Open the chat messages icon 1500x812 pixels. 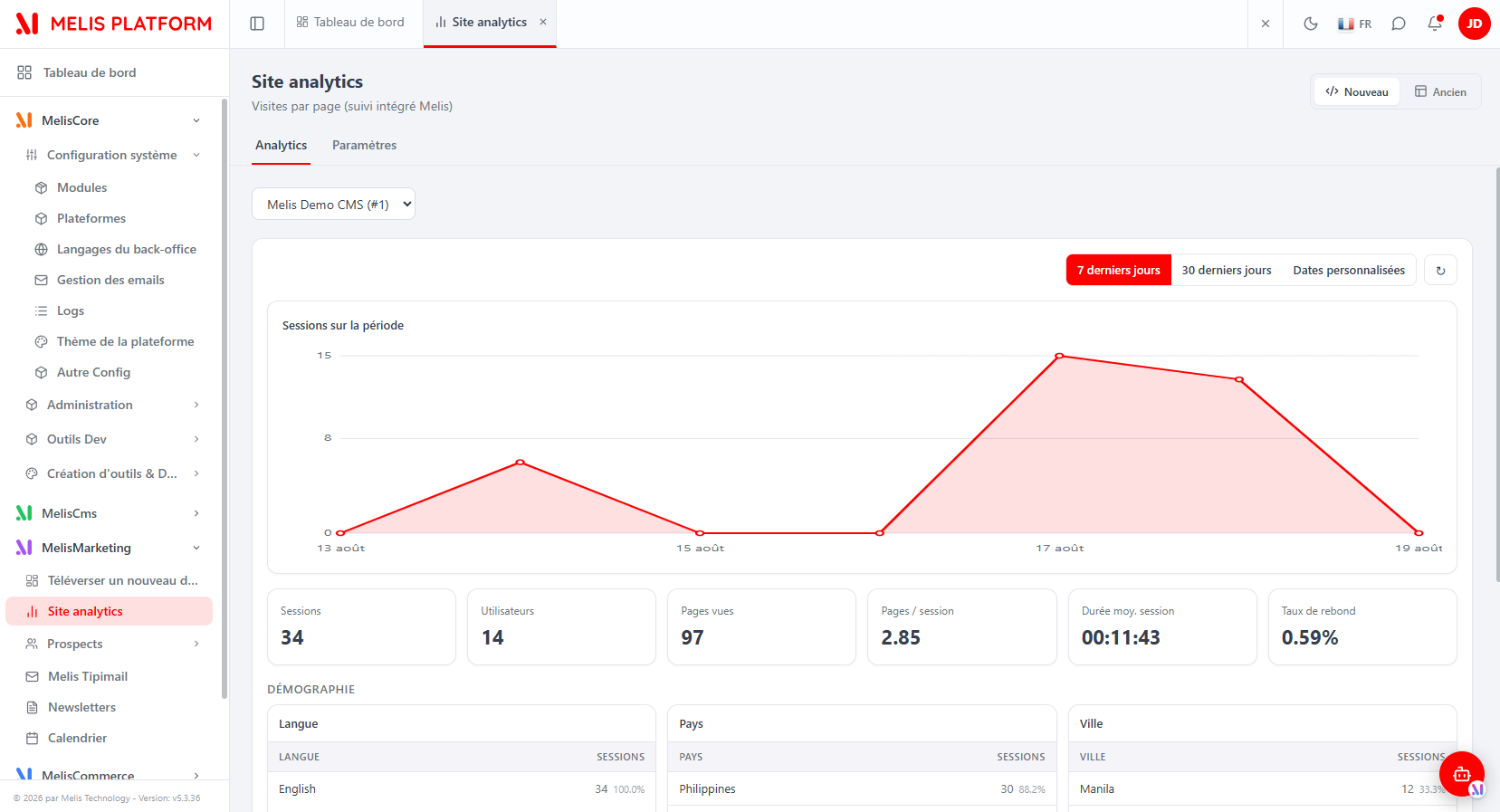point(1399,24)
